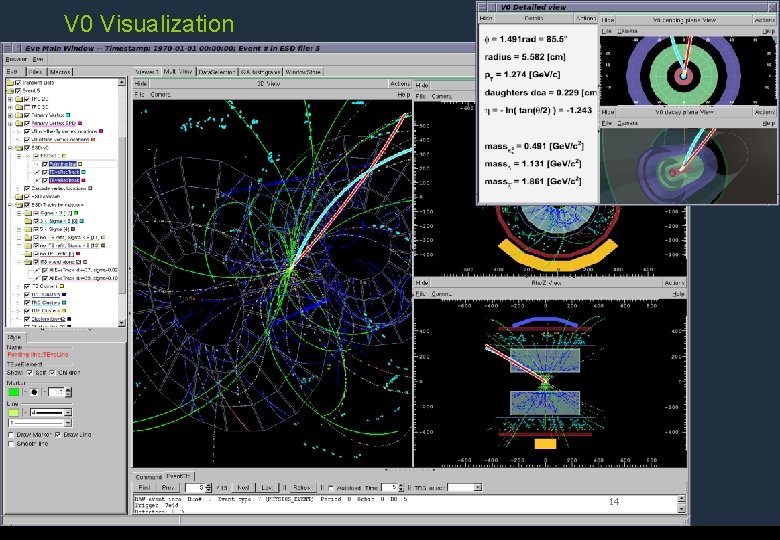Switch to the Macros tab
Image resolution: width=780 pixels, height=540 pixels.
pyautogui.click(x=60, y=72)
